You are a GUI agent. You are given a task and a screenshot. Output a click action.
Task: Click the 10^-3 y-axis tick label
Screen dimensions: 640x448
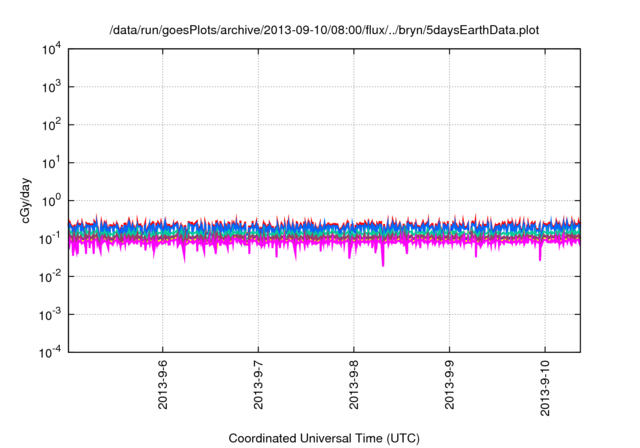pos(51,315)
